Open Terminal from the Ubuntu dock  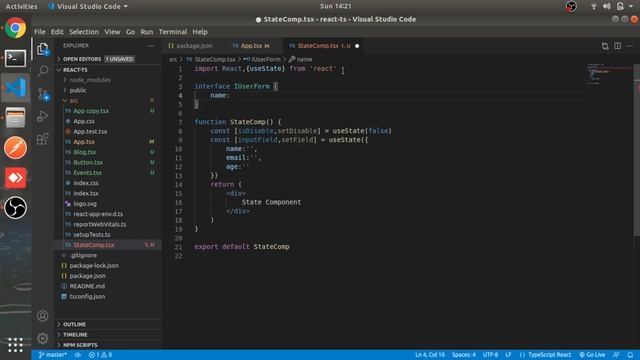(x=16, y=58)
